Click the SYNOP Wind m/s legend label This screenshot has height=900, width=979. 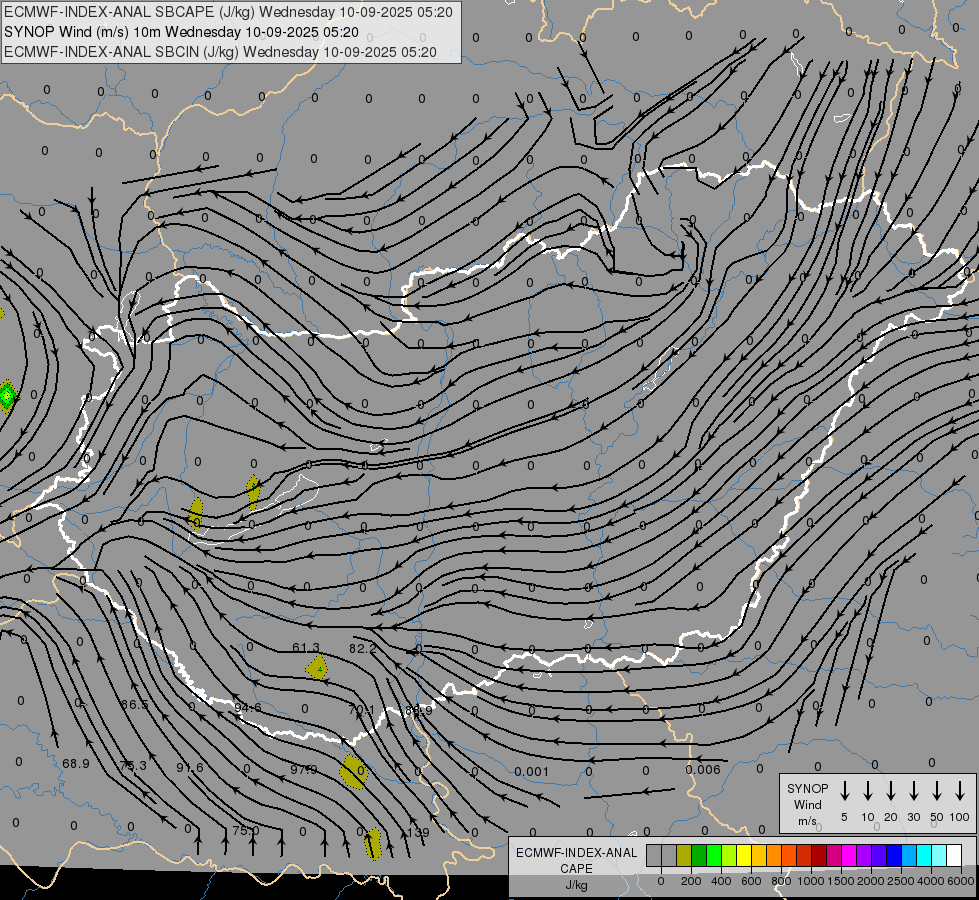tap(807, 804)
